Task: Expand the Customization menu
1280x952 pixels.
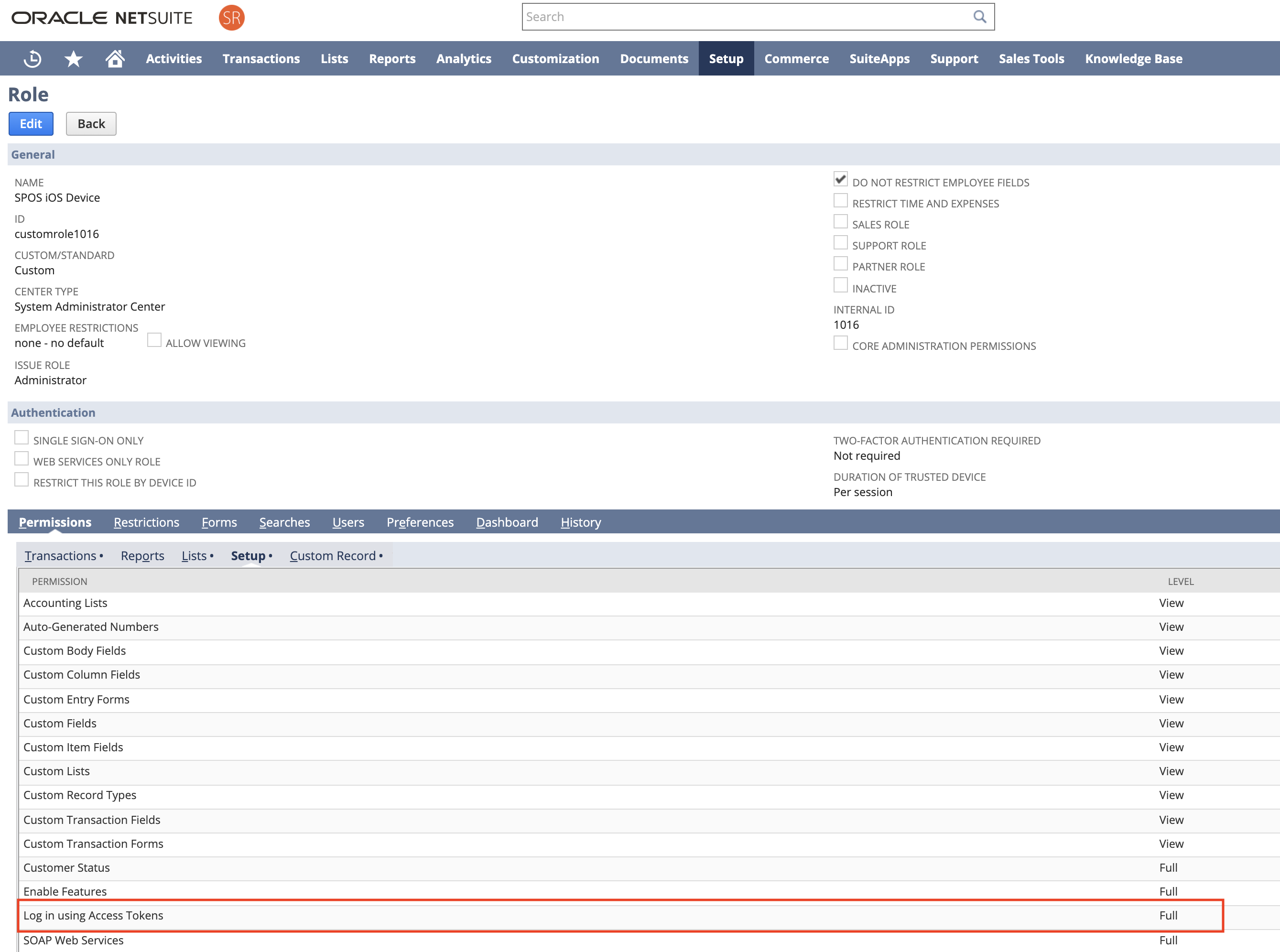Action: click(555, 59)
